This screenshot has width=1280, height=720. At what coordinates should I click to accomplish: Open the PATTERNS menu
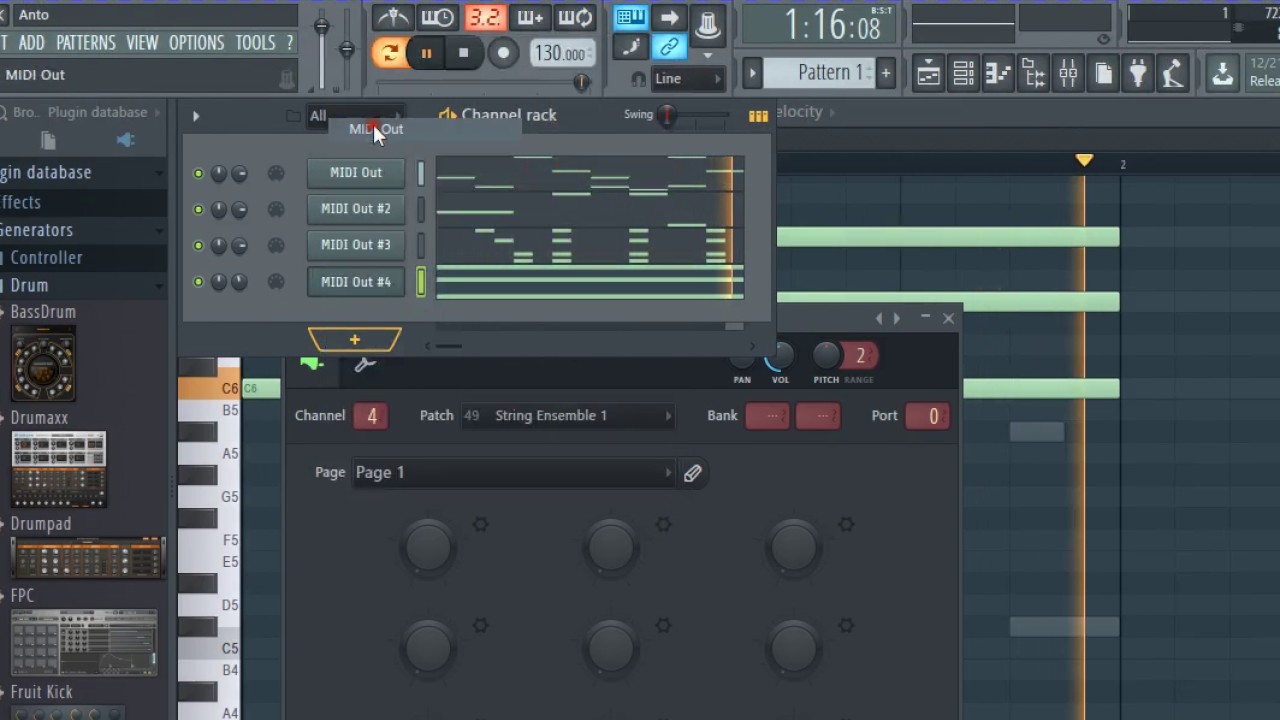click(86, 43)
